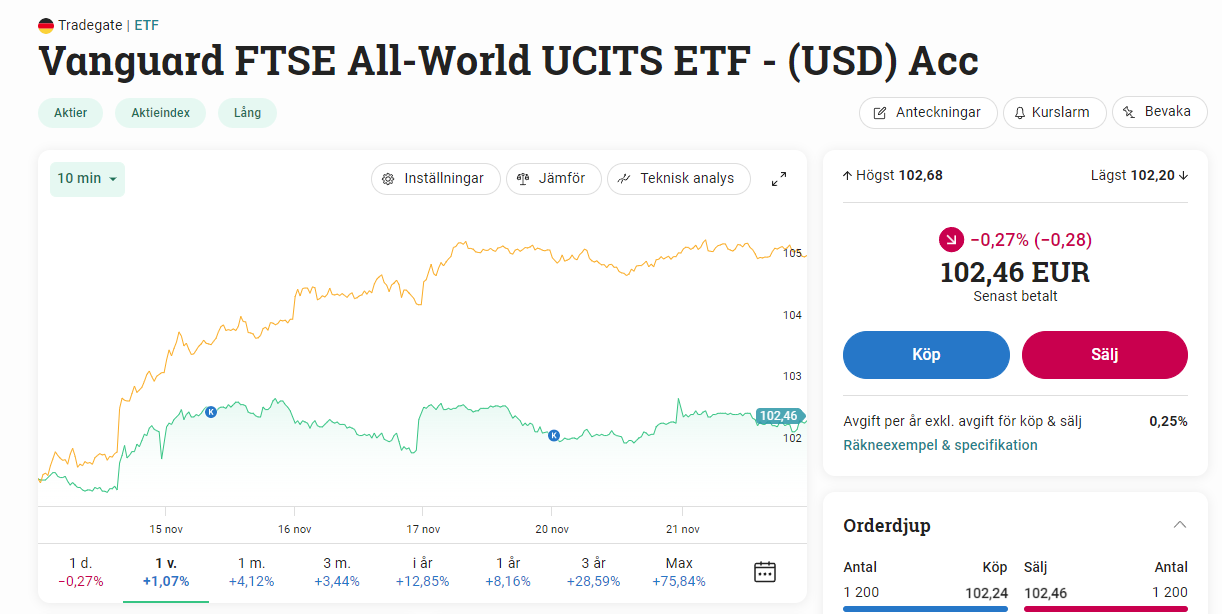Screen dimensions: 1222x614
Task: Open Räkneexempel & specifikation link
Action: pos(940,445)
